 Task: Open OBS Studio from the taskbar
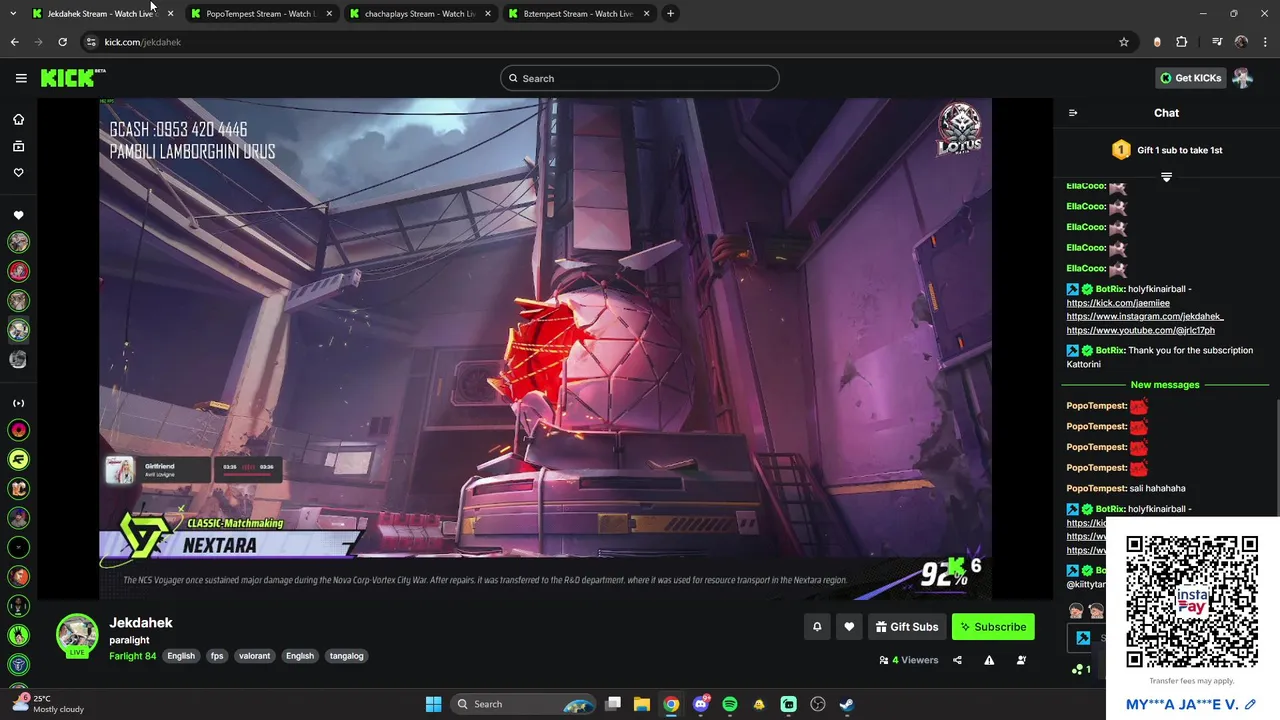click(817, 704)
